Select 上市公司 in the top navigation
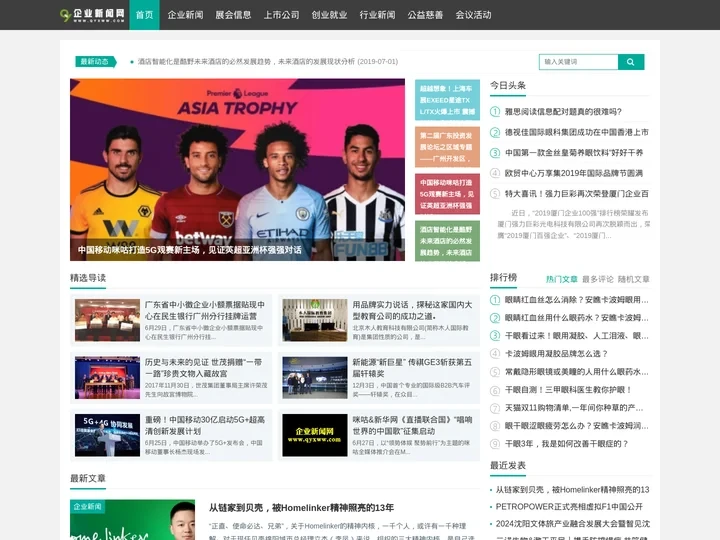The height and width of the screenshot is (540, 720). 281,15
